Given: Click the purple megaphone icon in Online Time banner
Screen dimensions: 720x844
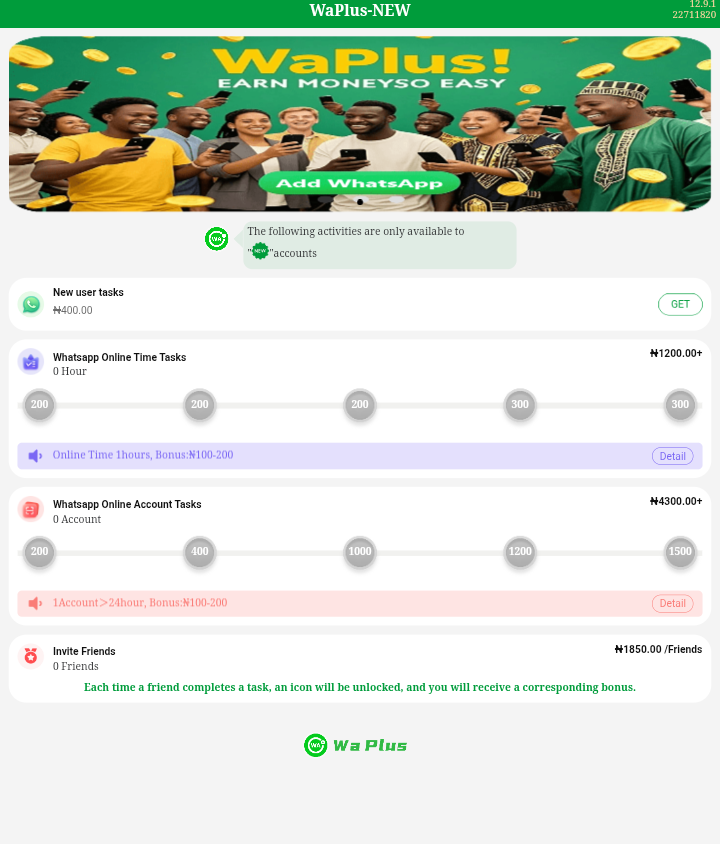Looking at the screenshot, I should pos(35,456).
